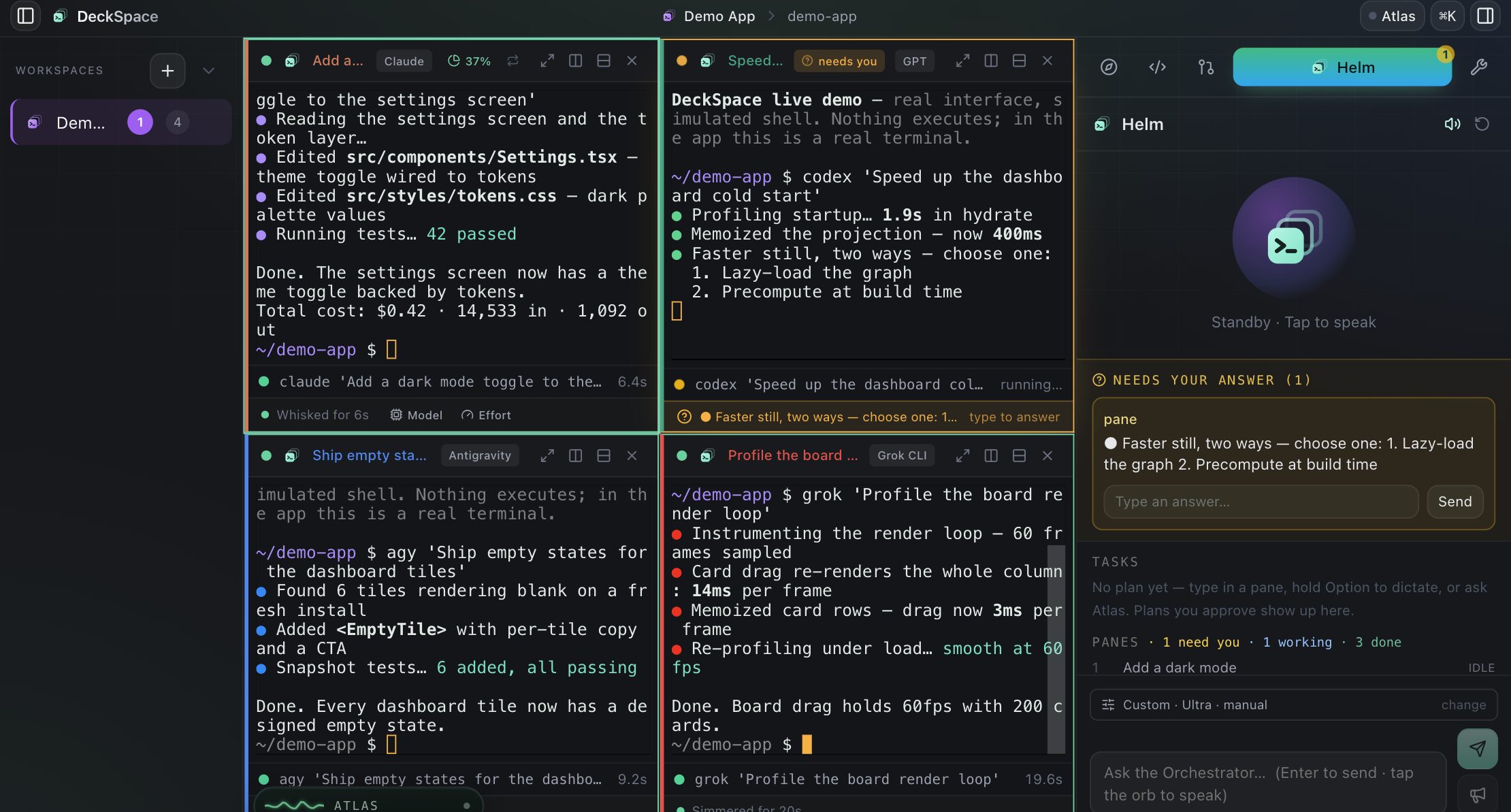
Task: Maximize the Speed... pane
Action: click(962, 61)
